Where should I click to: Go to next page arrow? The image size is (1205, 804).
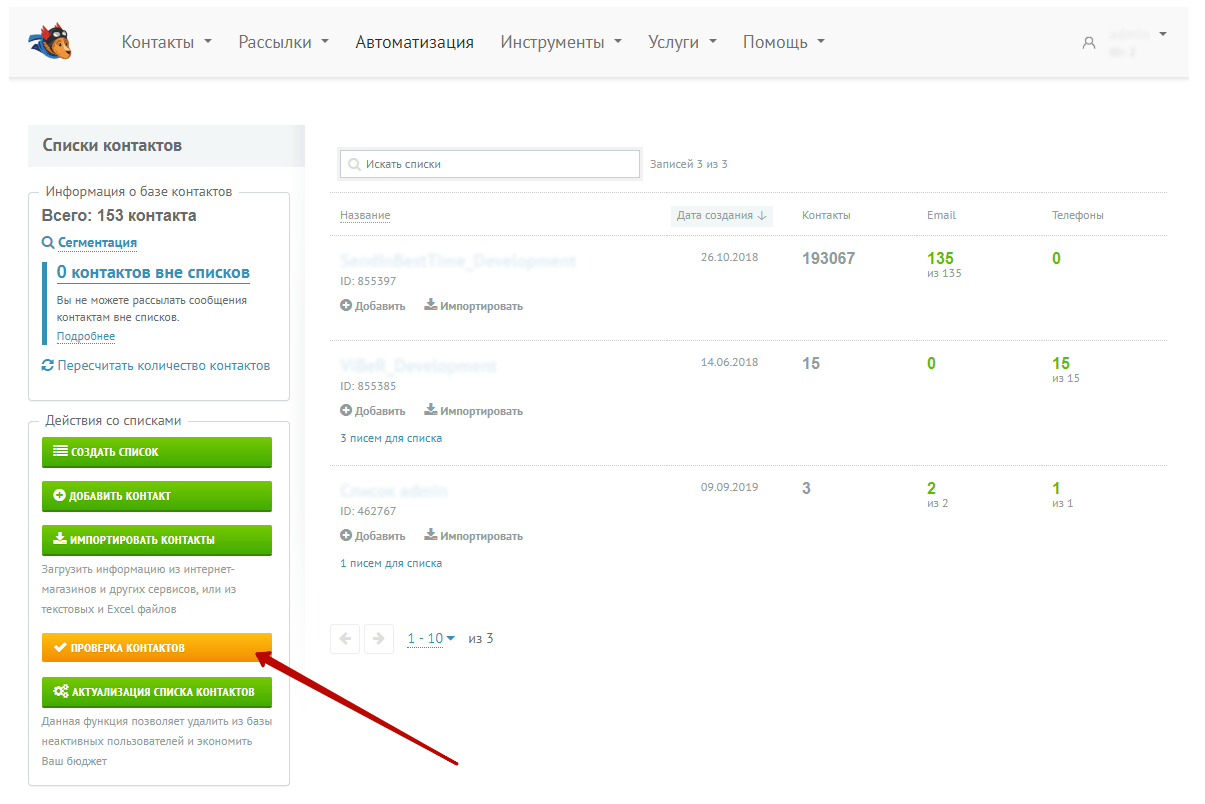379,639
